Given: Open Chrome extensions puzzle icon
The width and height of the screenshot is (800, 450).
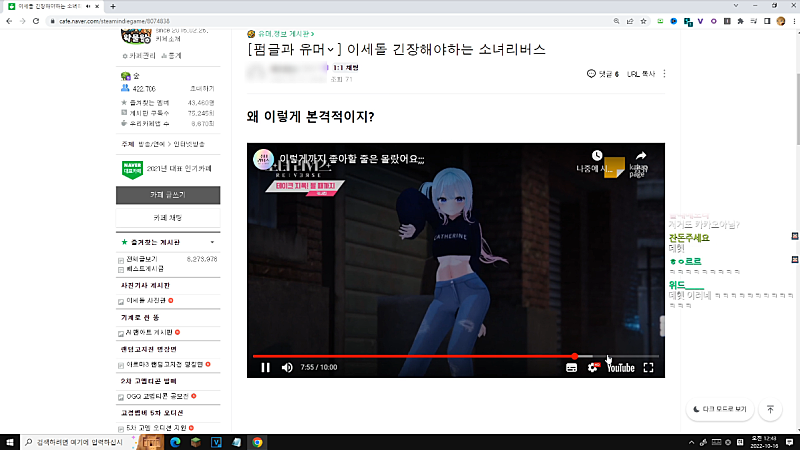Looking at the screenshot, I should click(x=740, y=21).
